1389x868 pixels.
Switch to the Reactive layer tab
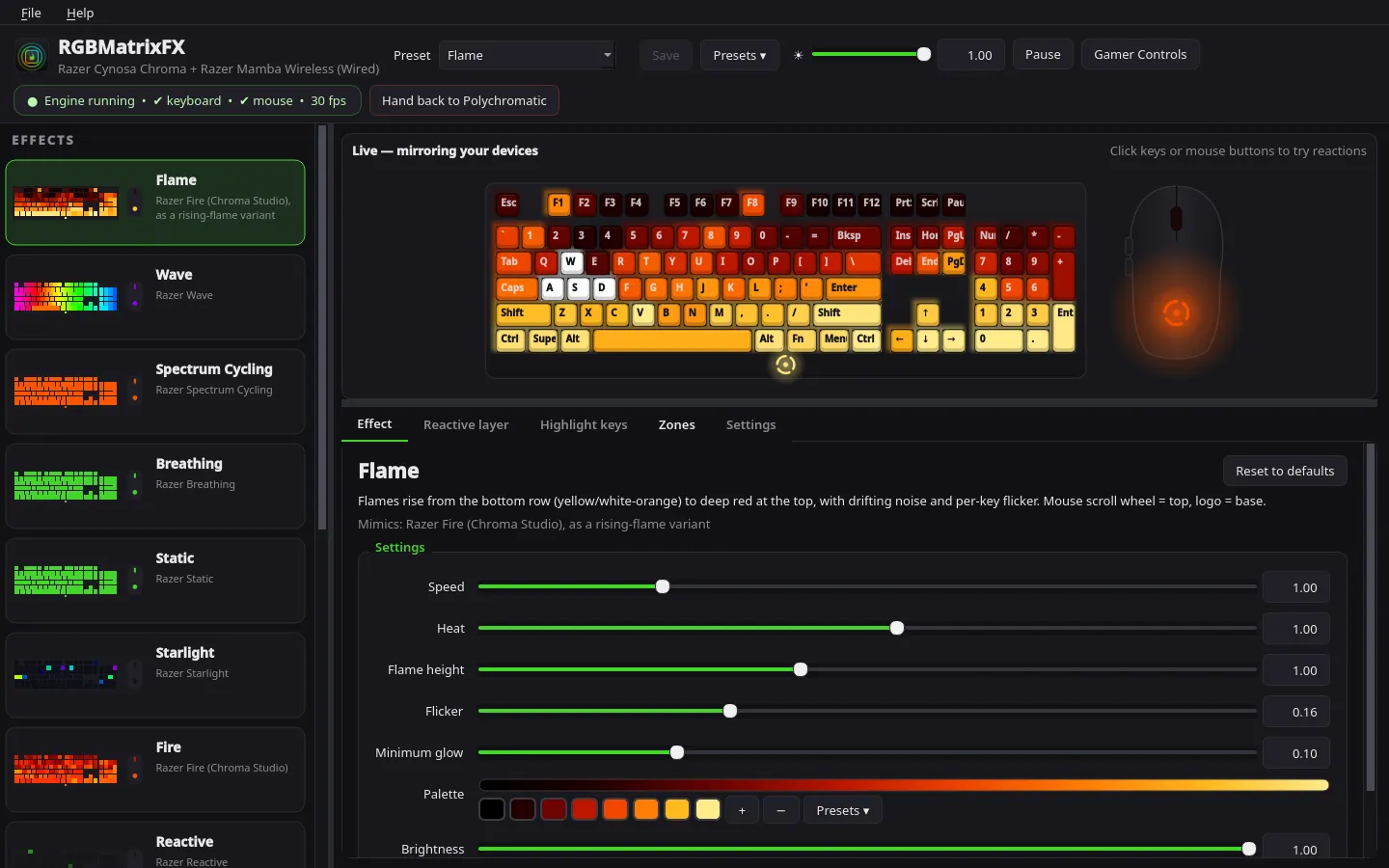[466, 424]
